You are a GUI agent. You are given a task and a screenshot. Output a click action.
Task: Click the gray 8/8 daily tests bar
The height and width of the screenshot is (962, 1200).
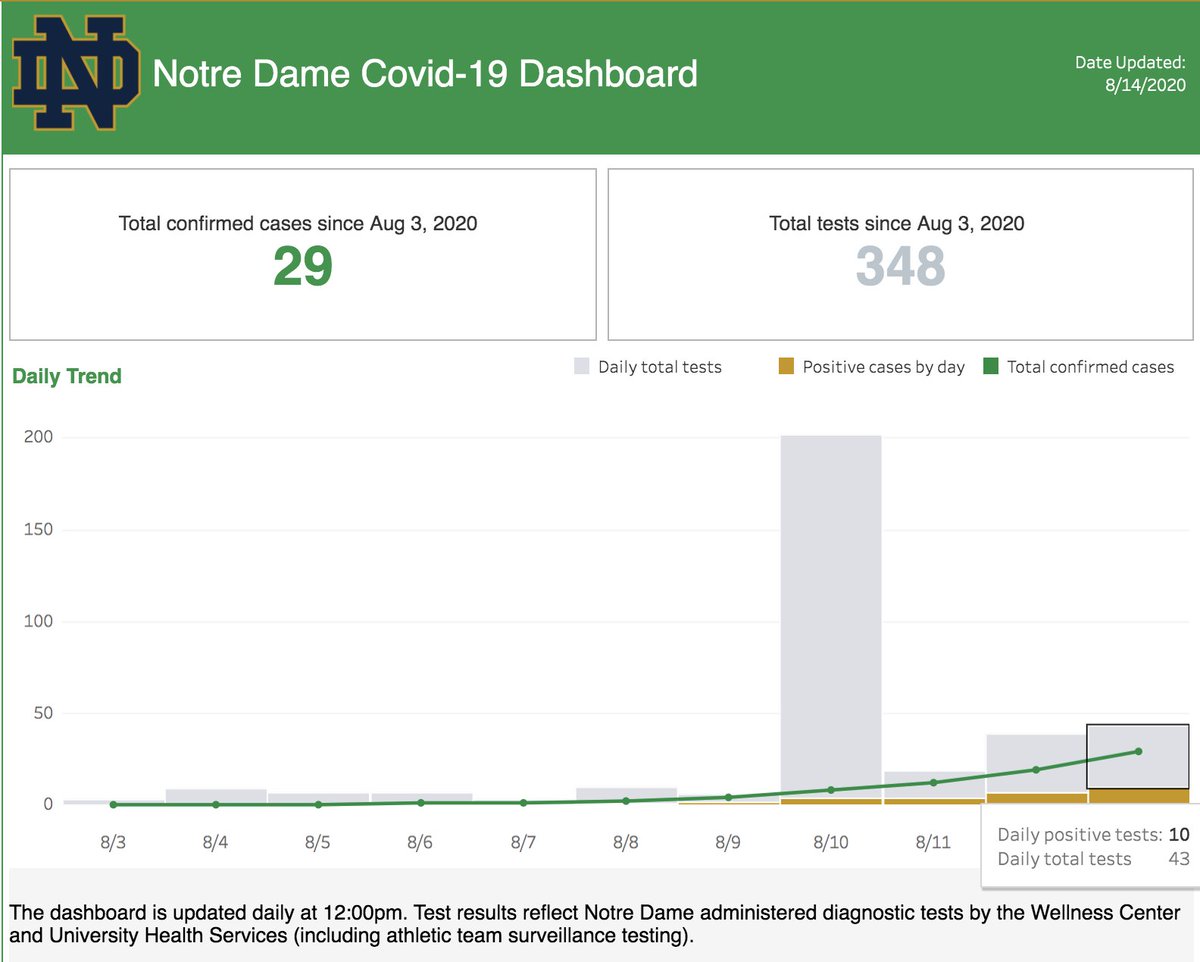click(x=626, y=795)
